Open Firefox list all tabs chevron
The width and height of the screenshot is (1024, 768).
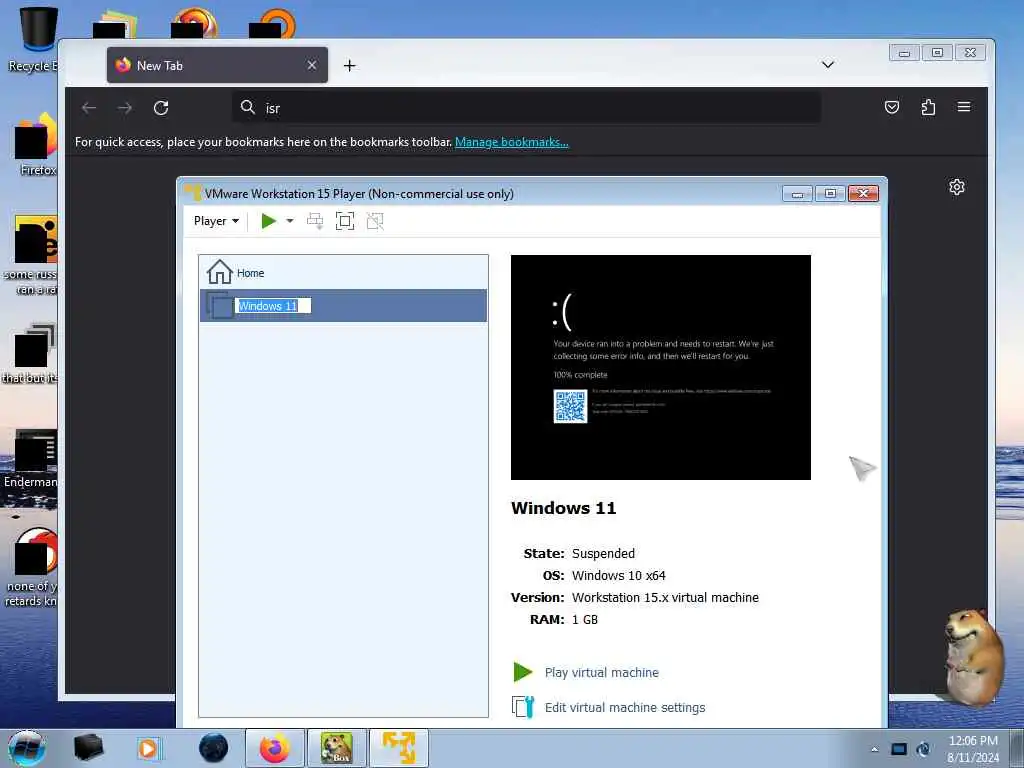(x=827, y=65)
